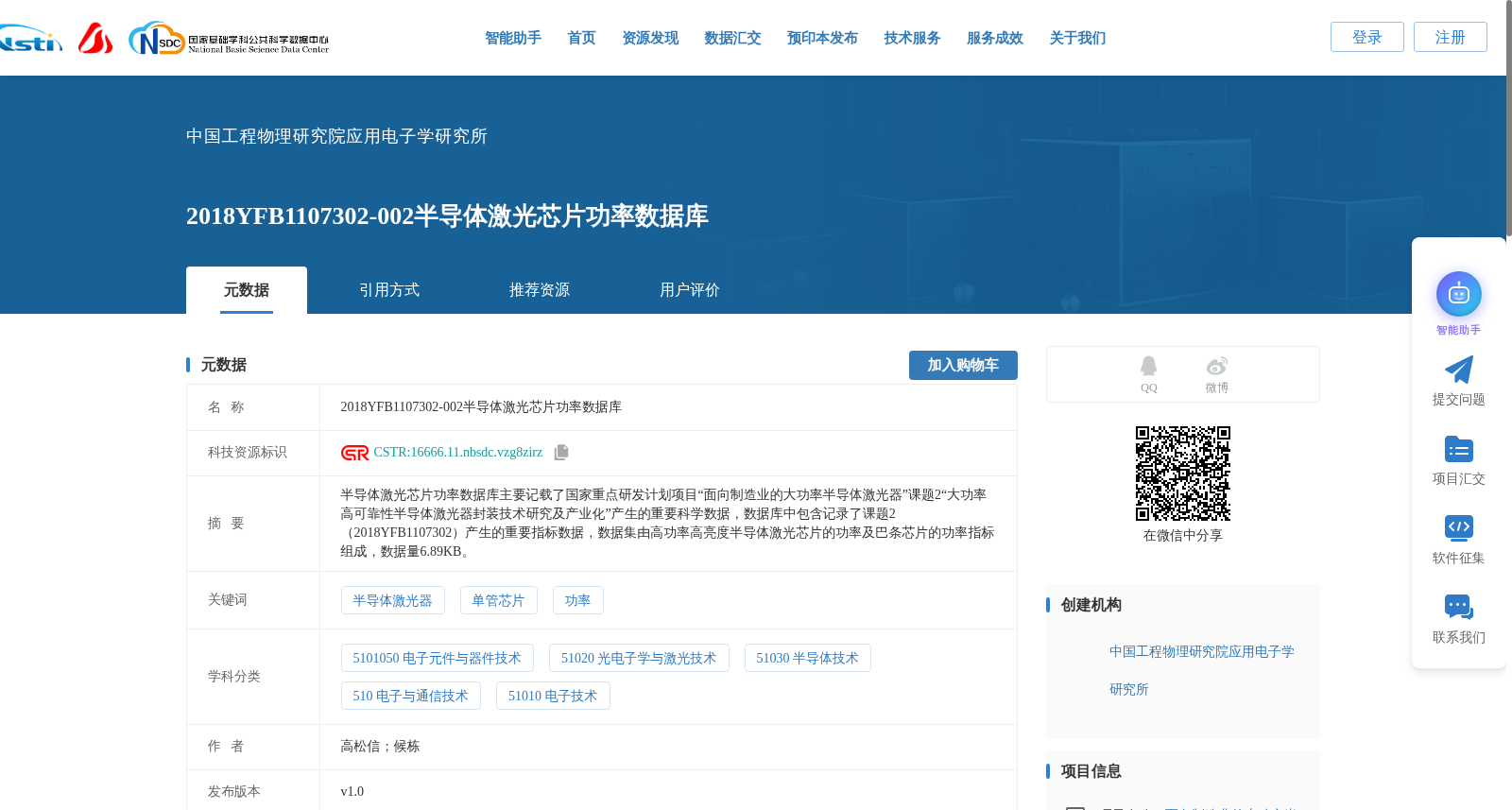
Task: Click the 登录 button
Action: click(x=1367, y=37)
